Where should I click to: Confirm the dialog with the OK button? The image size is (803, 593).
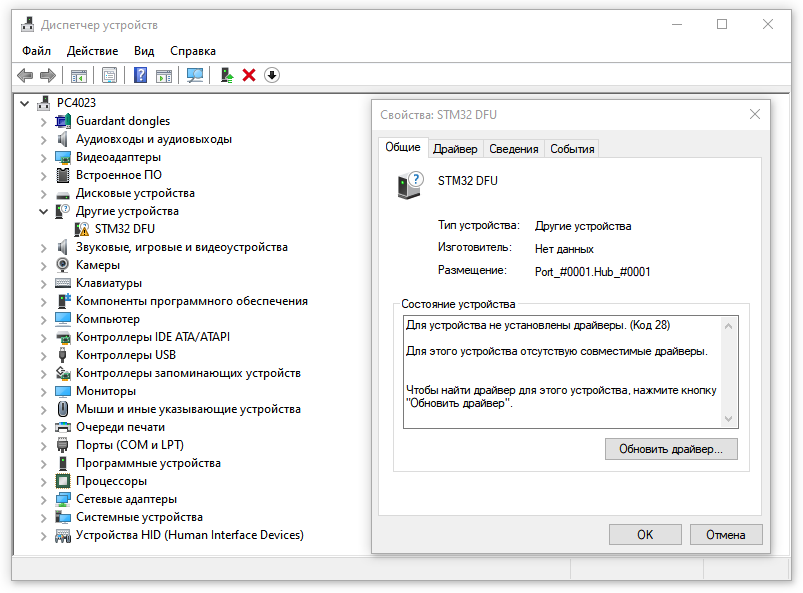[645, 535]
